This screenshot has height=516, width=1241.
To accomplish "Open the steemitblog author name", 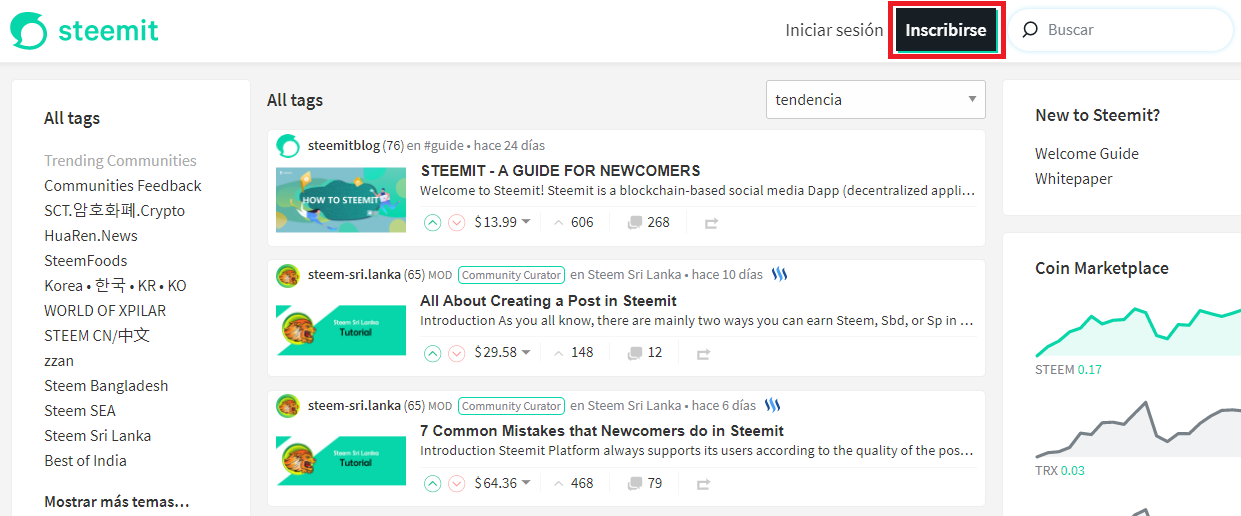I will (344, 146).
